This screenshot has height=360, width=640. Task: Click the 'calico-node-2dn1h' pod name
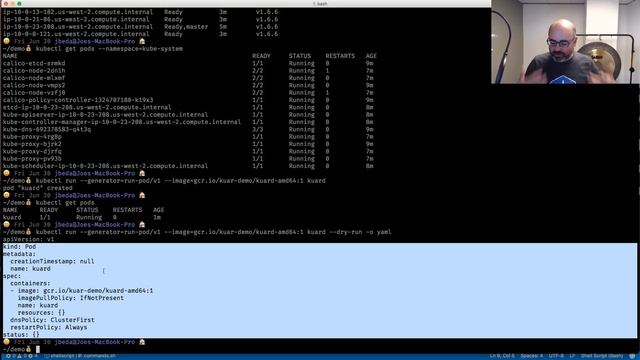tap(34, 71)
